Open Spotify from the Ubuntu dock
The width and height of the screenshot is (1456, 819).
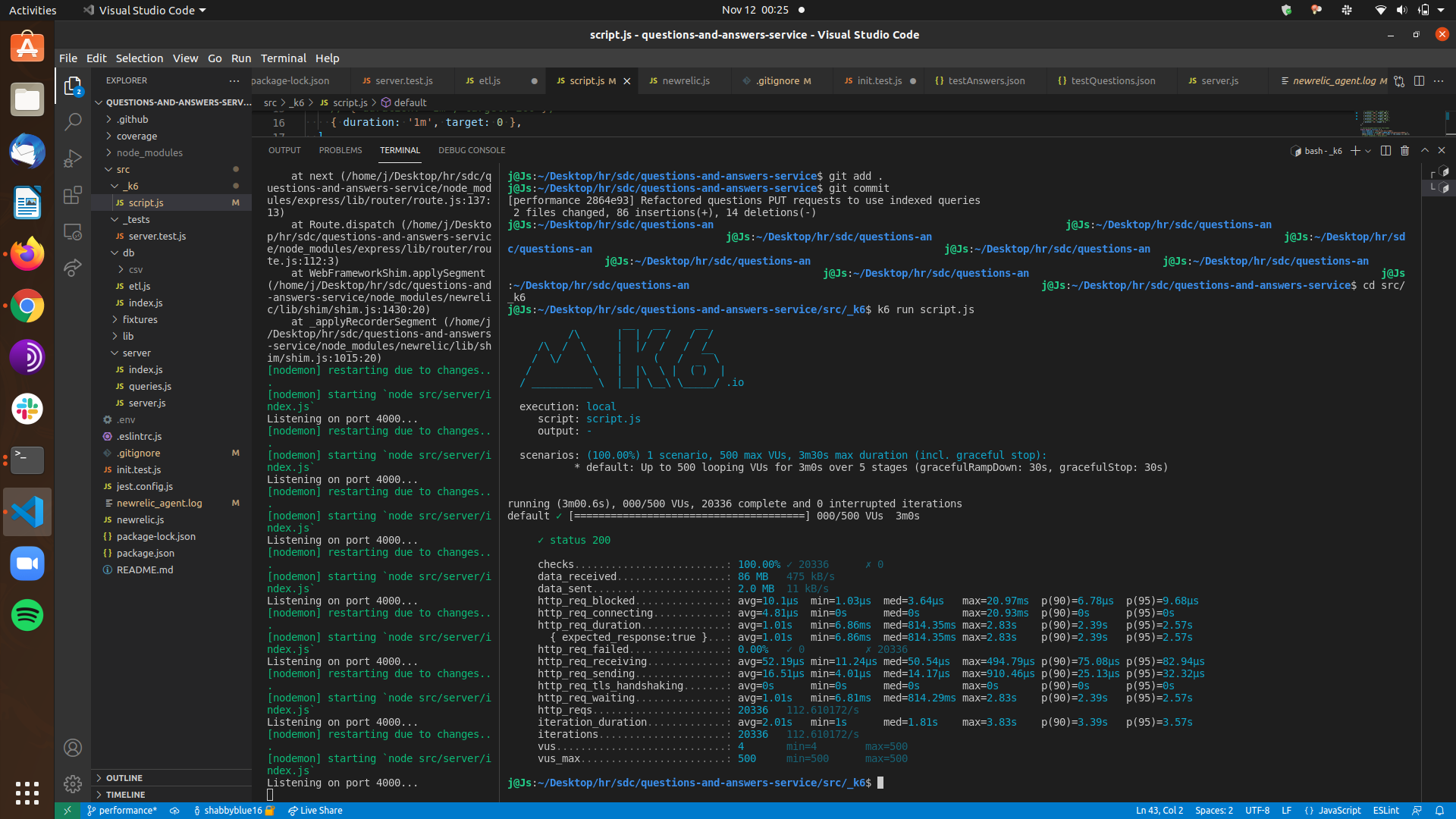[x=27, y=615]
